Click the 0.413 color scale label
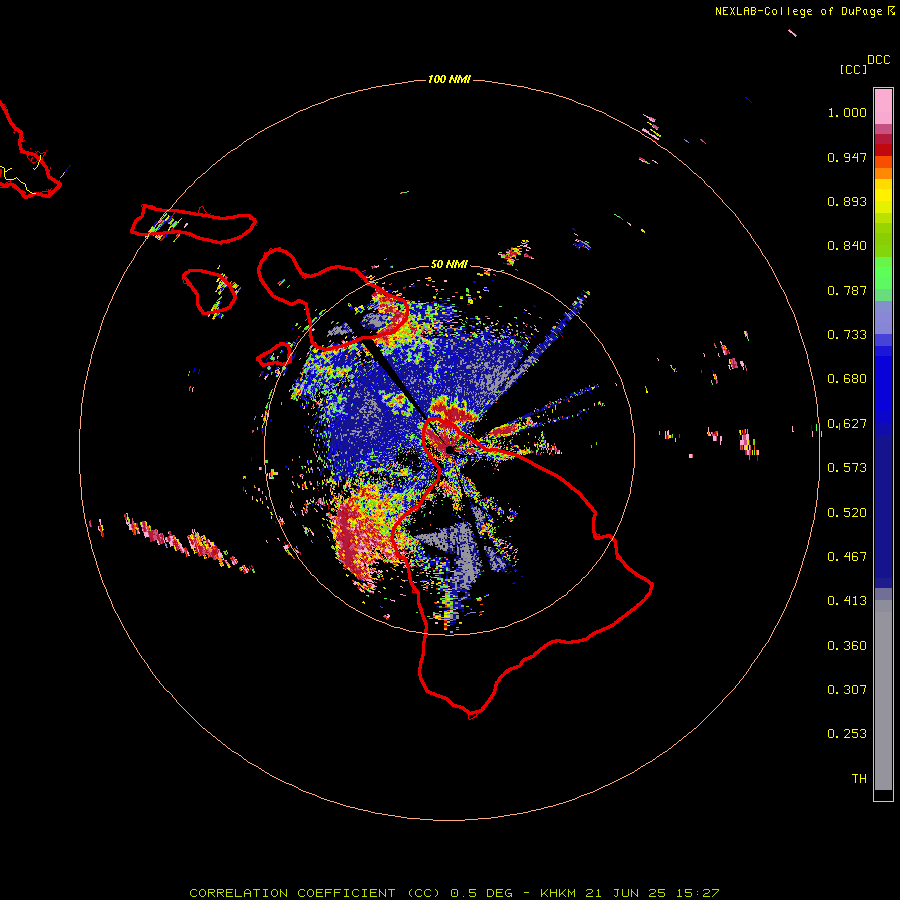The width and height of the screenshot is (900, 900). coord(847,601)
